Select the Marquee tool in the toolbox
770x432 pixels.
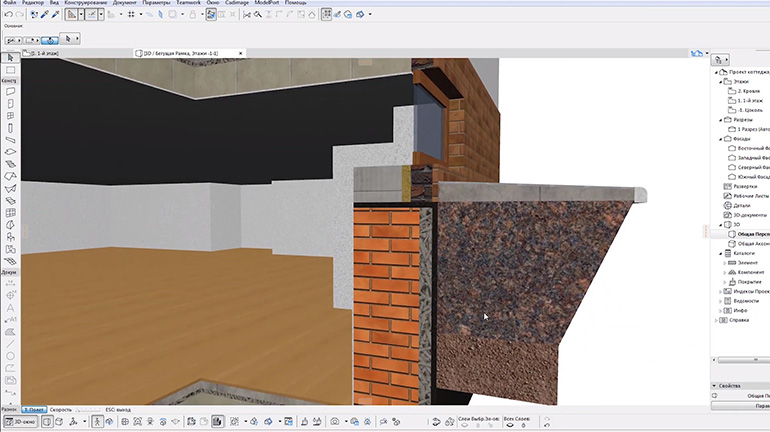click(10, 70)
